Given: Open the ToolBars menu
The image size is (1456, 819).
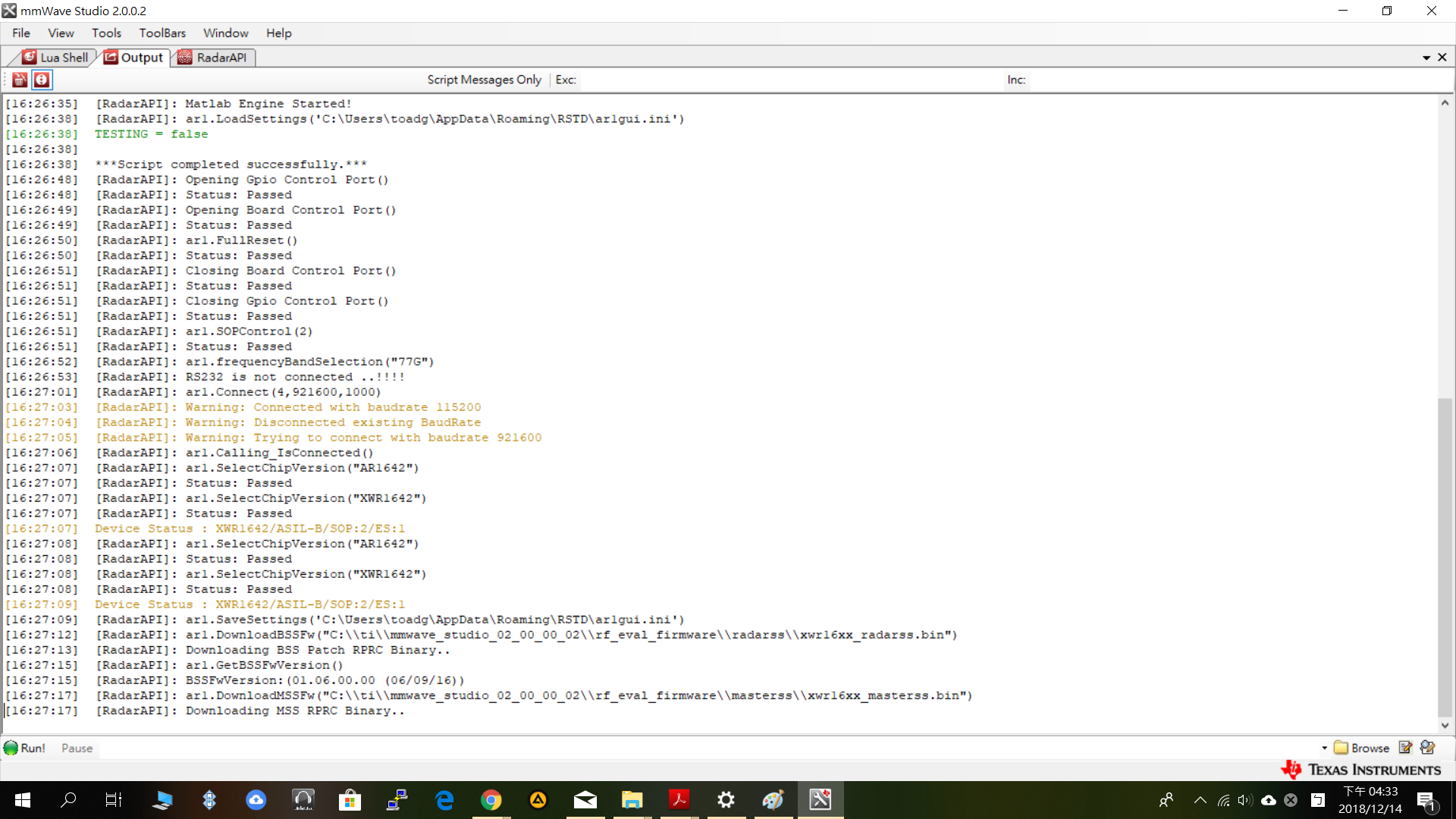Looking at the screenshot, I should click(162, 33).
